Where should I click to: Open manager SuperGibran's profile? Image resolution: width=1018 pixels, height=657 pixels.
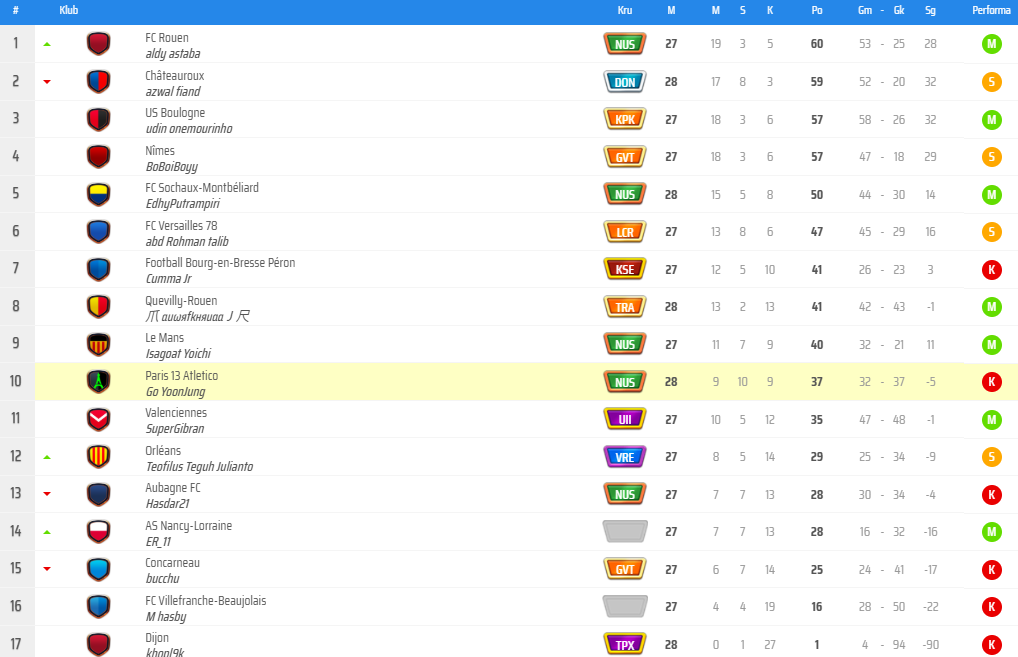175,428
